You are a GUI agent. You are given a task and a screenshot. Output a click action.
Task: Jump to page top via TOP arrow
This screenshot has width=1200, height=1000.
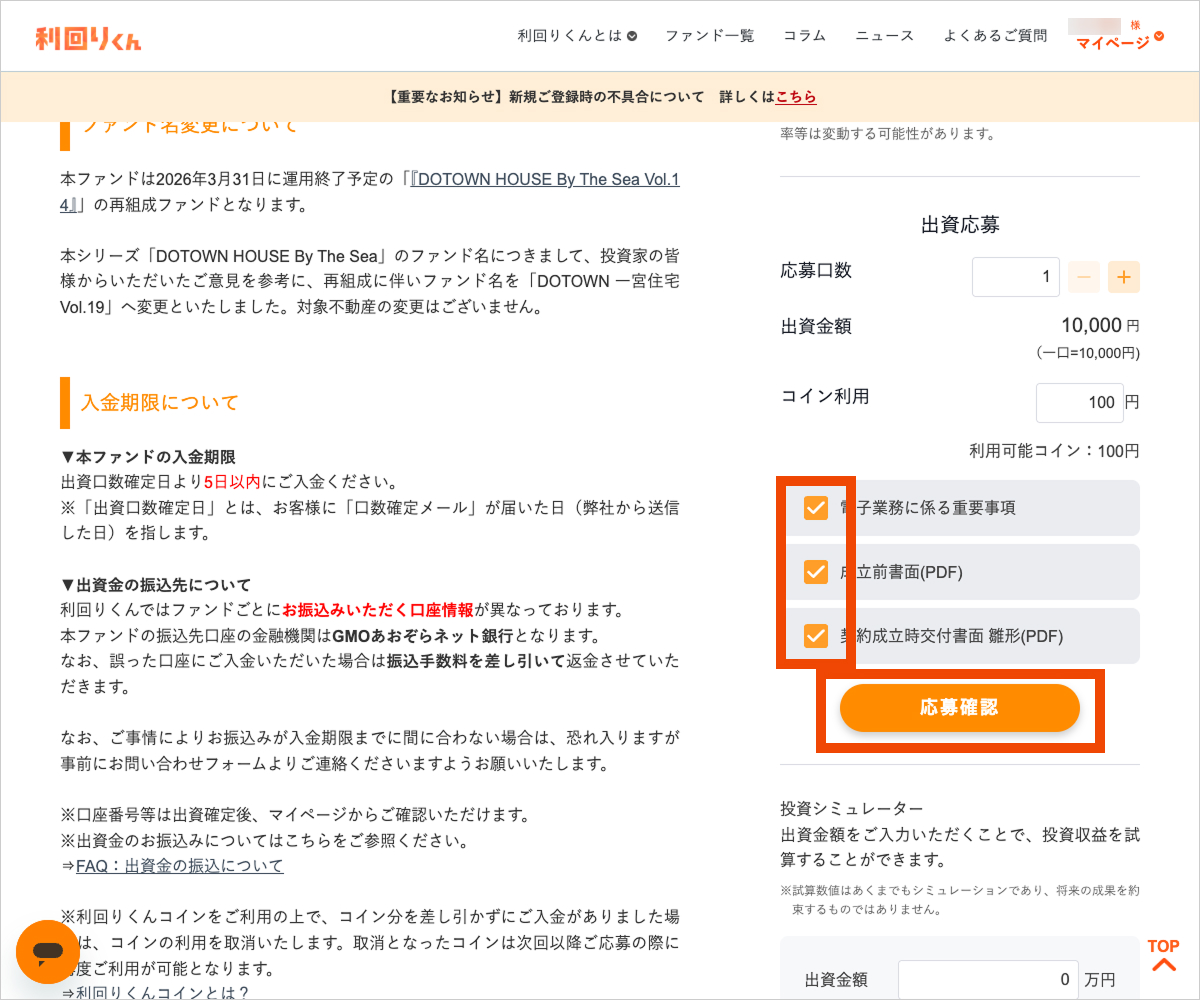(x=1163, y=956)
